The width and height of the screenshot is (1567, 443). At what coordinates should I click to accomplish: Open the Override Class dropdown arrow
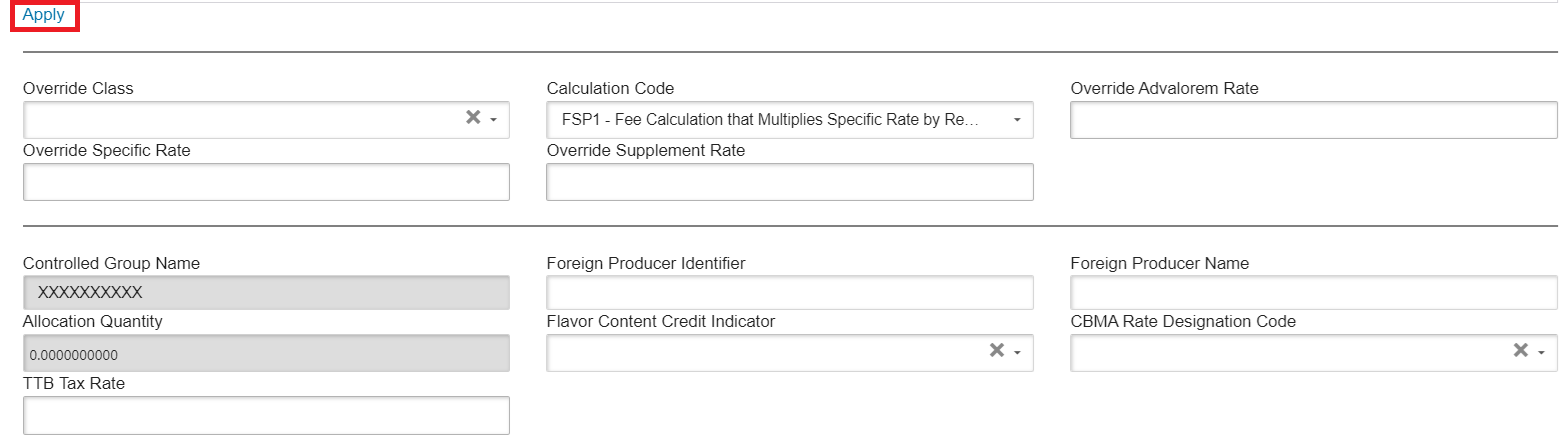click(x=494, y=119)
